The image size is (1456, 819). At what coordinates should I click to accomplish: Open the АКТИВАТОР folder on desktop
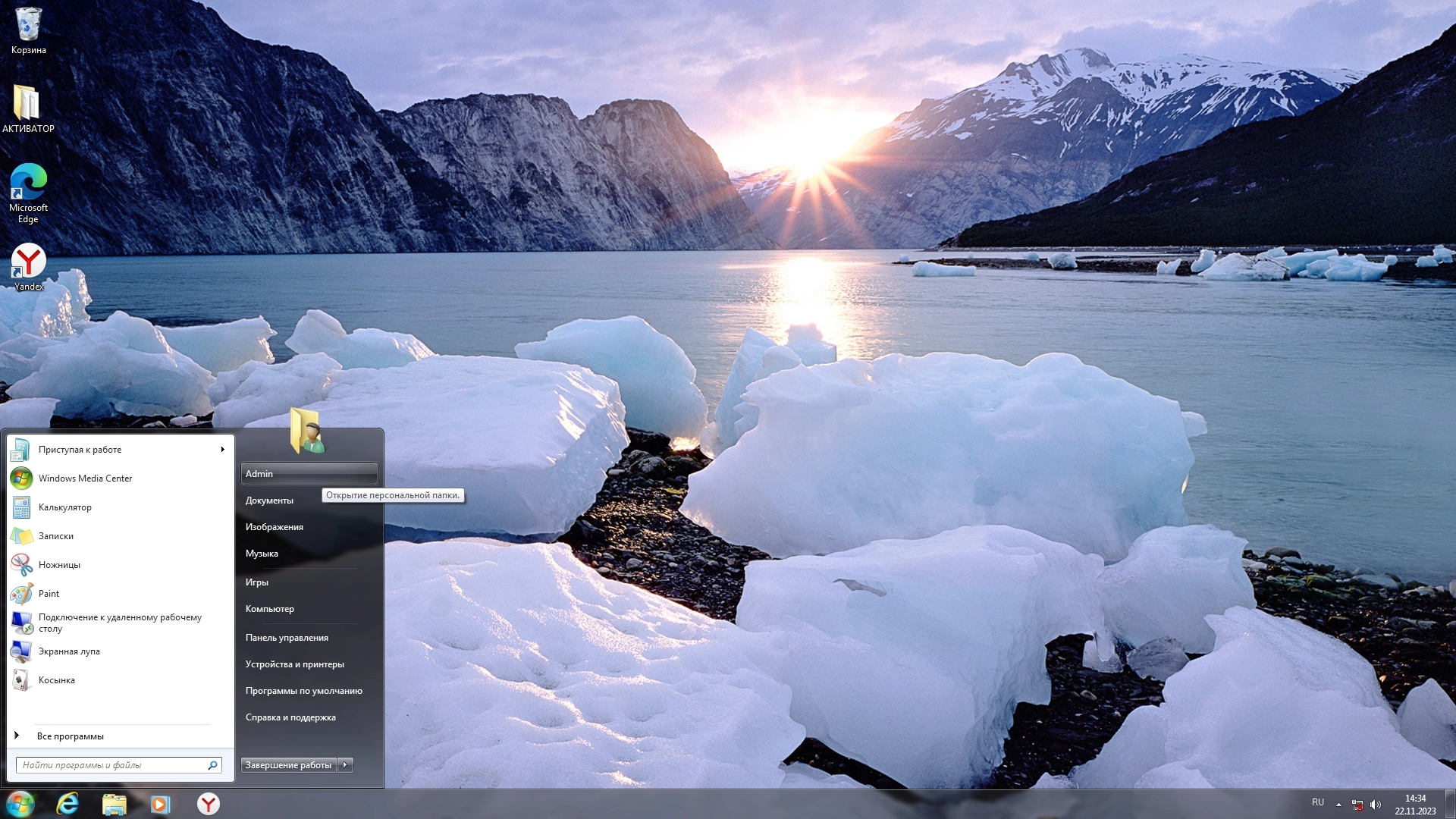(x=28, y=104)
